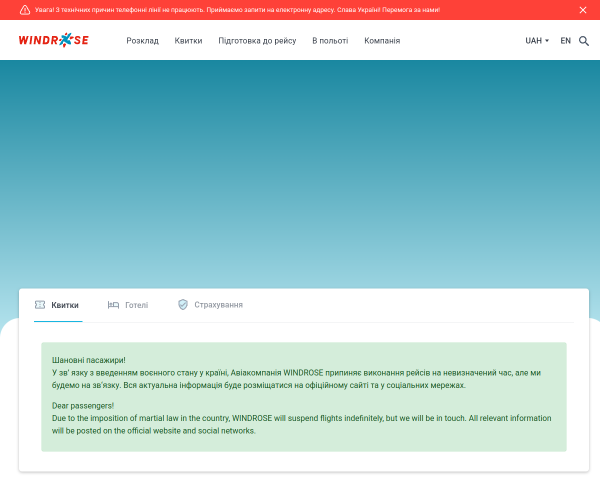Switch to the Страхування tab
600x480 pixels.
pos(210,305)
